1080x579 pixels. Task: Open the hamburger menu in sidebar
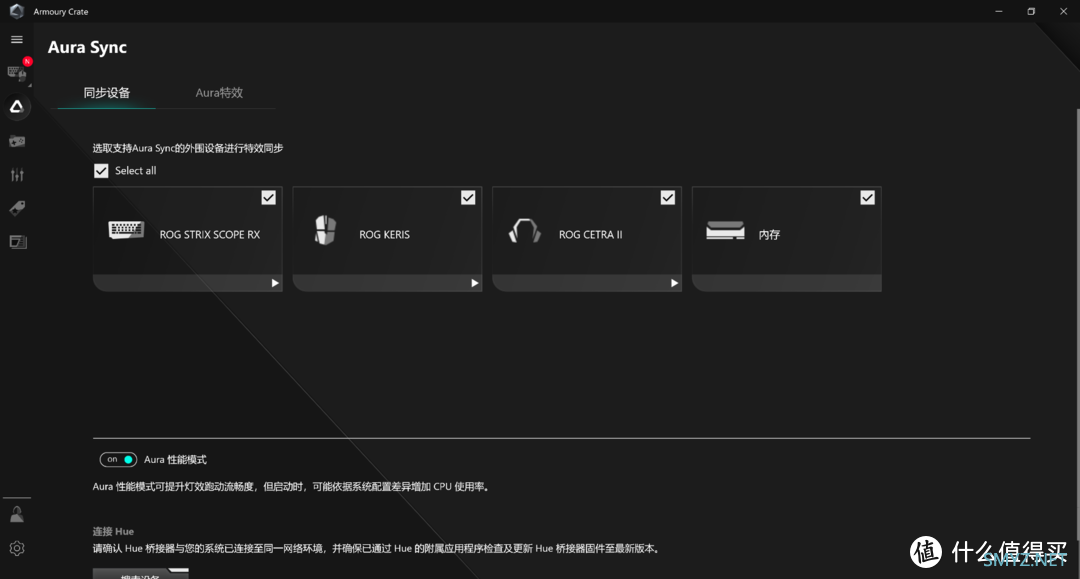tap(17, 39)
